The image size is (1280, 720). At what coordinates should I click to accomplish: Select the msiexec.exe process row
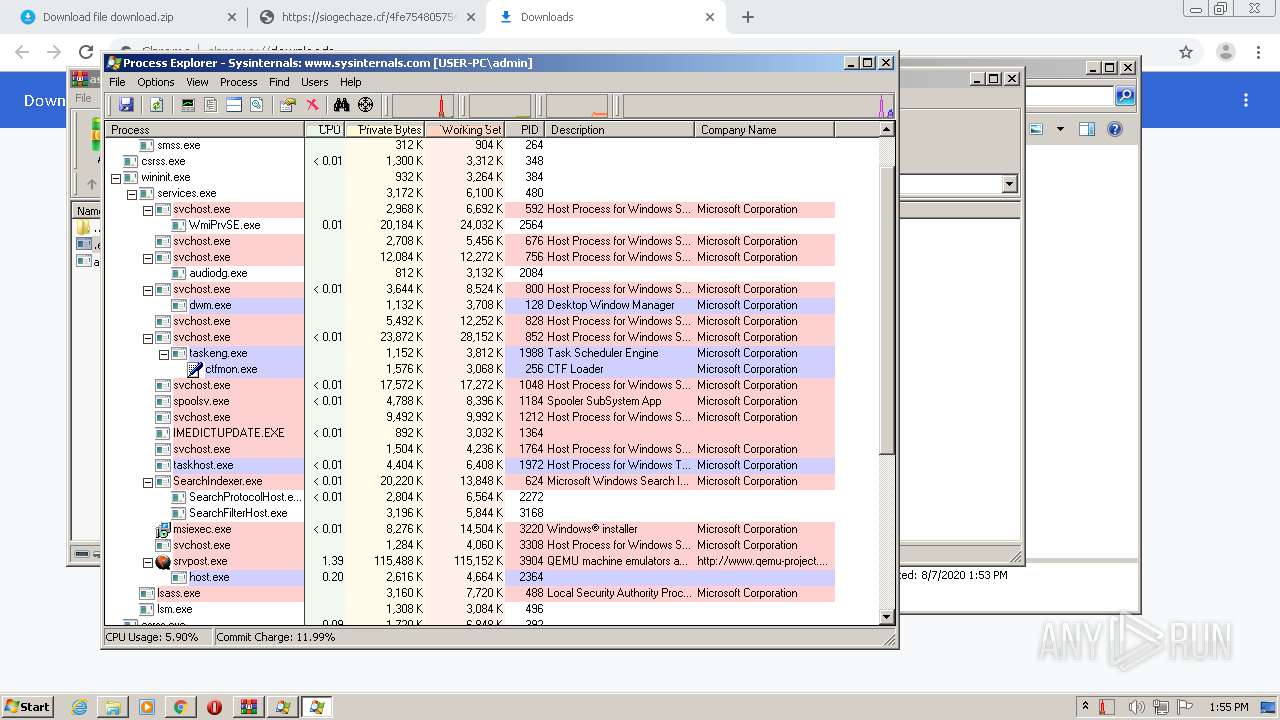pos(470,529)
